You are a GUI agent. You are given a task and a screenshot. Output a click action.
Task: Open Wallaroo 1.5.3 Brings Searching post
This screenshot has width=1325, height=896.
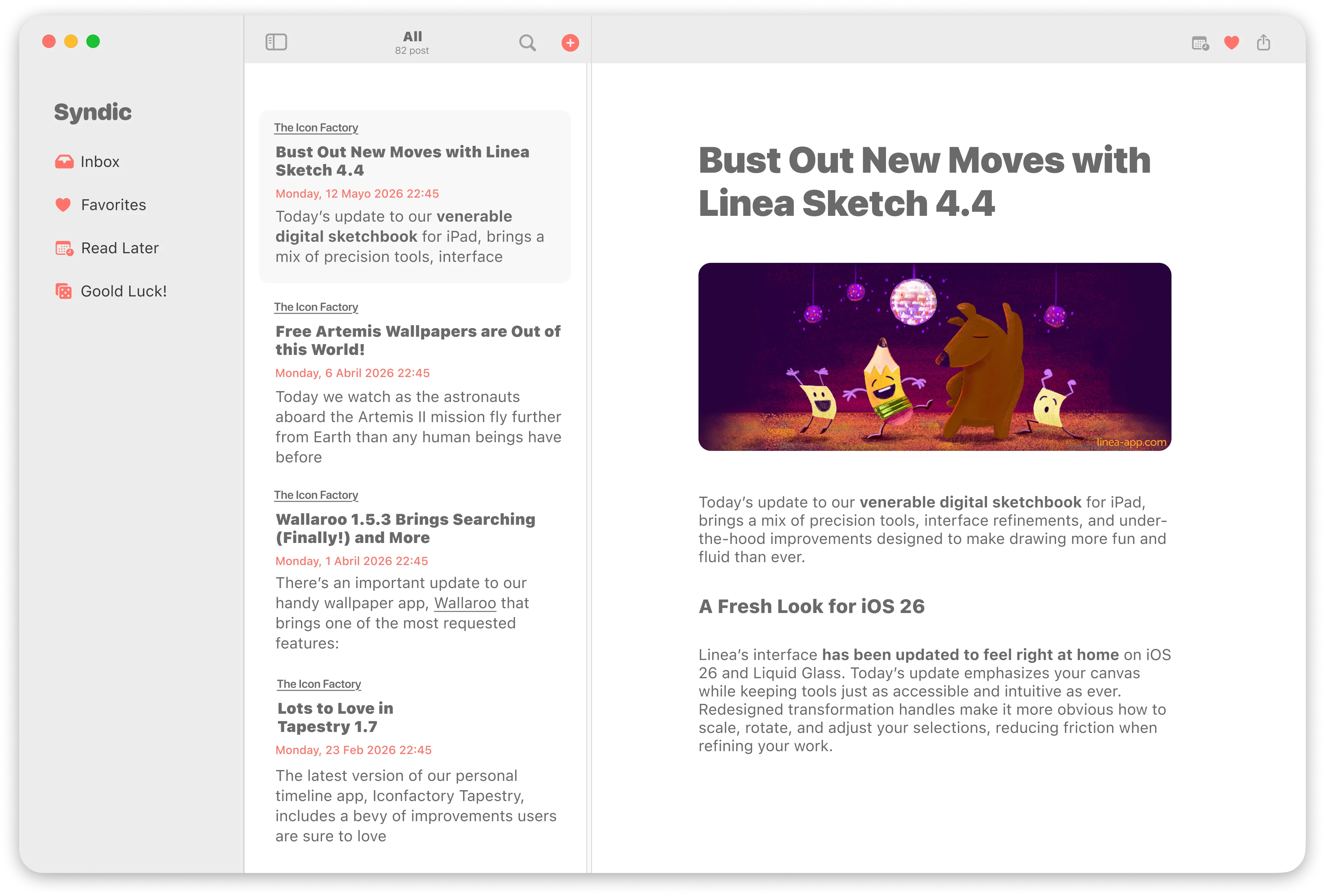(406, 528)
